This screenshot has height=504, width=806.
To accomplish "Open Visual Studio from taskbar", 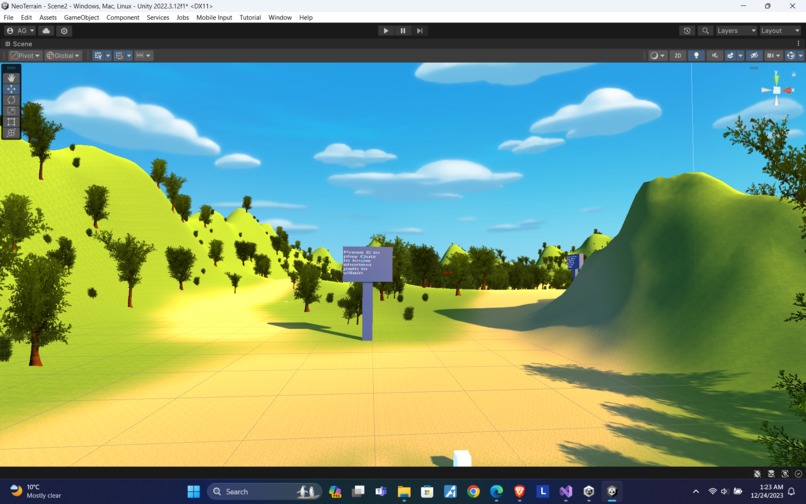I will click(566, 492).
